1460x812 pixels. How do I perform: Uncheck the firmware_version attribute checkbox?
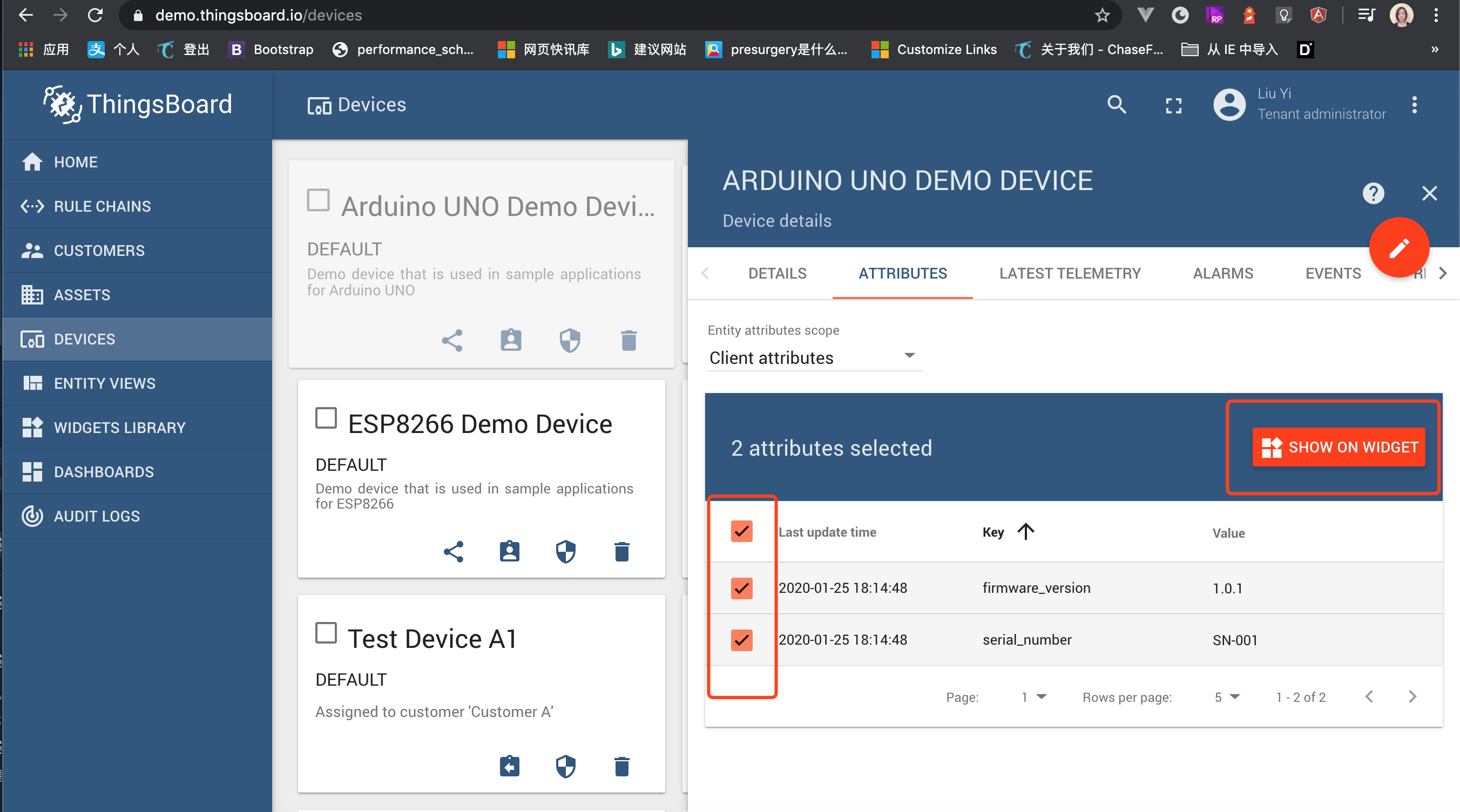point(741,588)
